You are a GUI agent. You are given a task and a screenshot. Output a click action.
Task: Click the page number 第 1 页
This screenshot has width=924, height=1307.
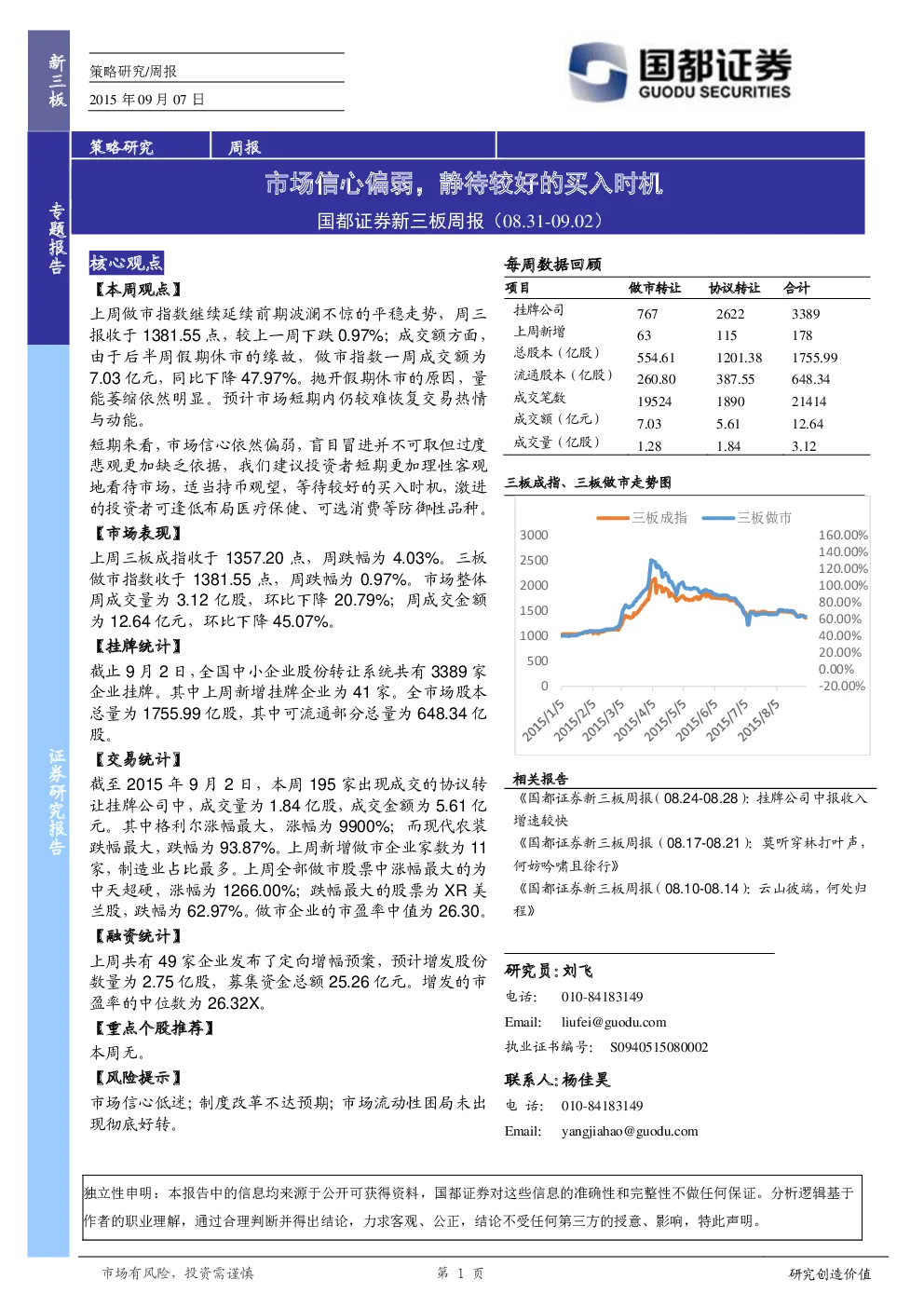click(x=460, y=1273)
